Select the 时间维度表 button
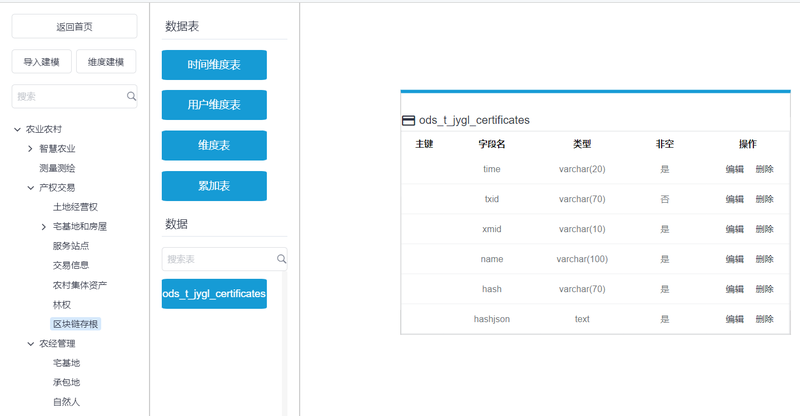The image size is (800, 416). (x=214, y=65)
